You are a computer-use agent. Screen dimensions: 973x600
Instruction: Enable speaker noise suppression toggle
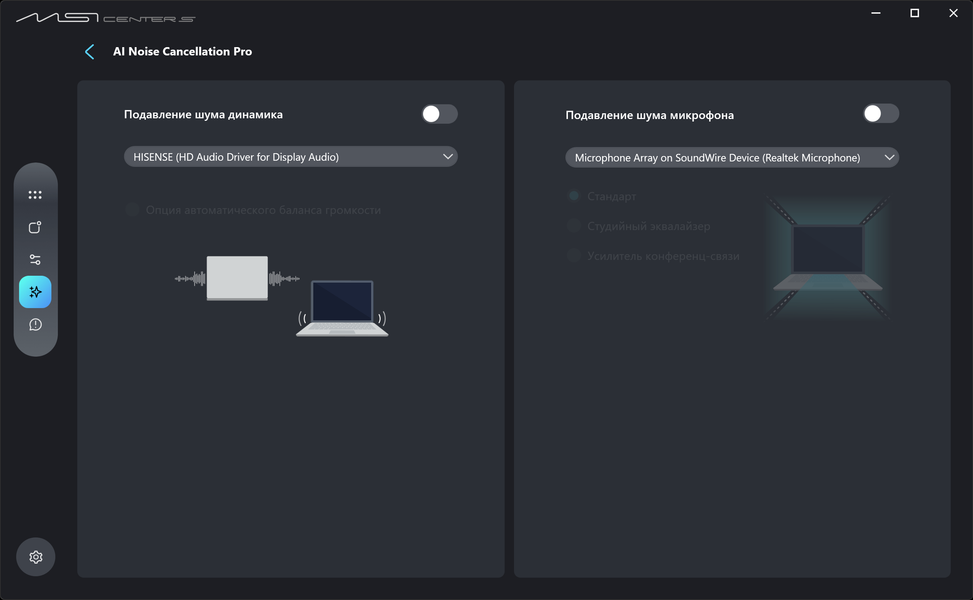439,114
